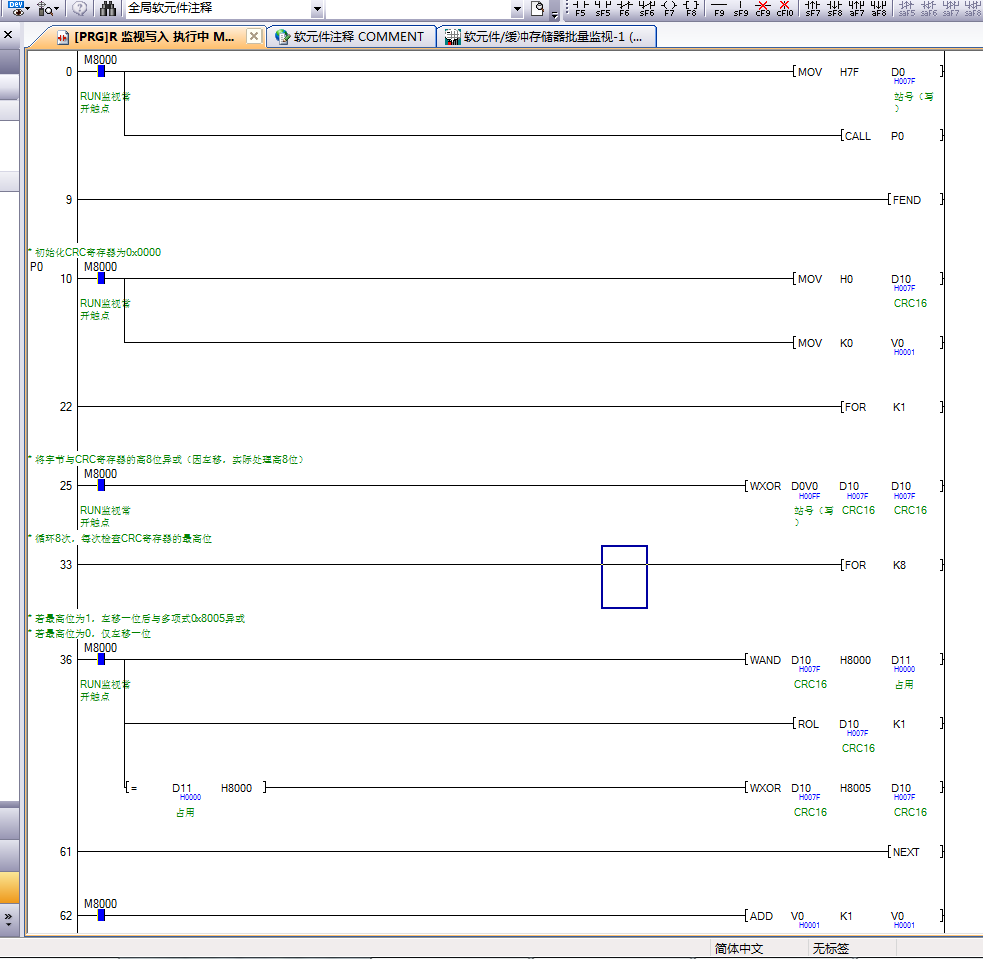This screenshot has height=959, width=983.
Task: Insert normally closed contact (F6)
Action: (x=625, y=9)
